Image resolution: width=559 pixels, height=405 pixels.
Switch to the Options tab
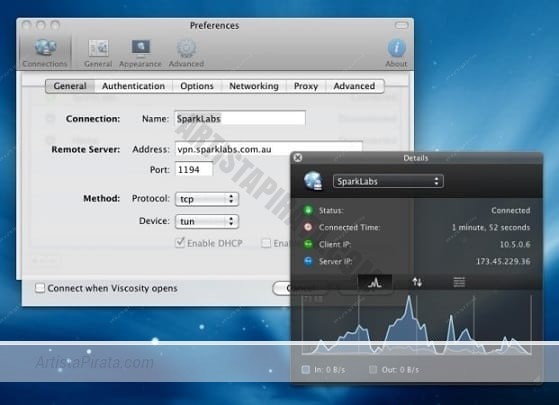click(197, 86)
